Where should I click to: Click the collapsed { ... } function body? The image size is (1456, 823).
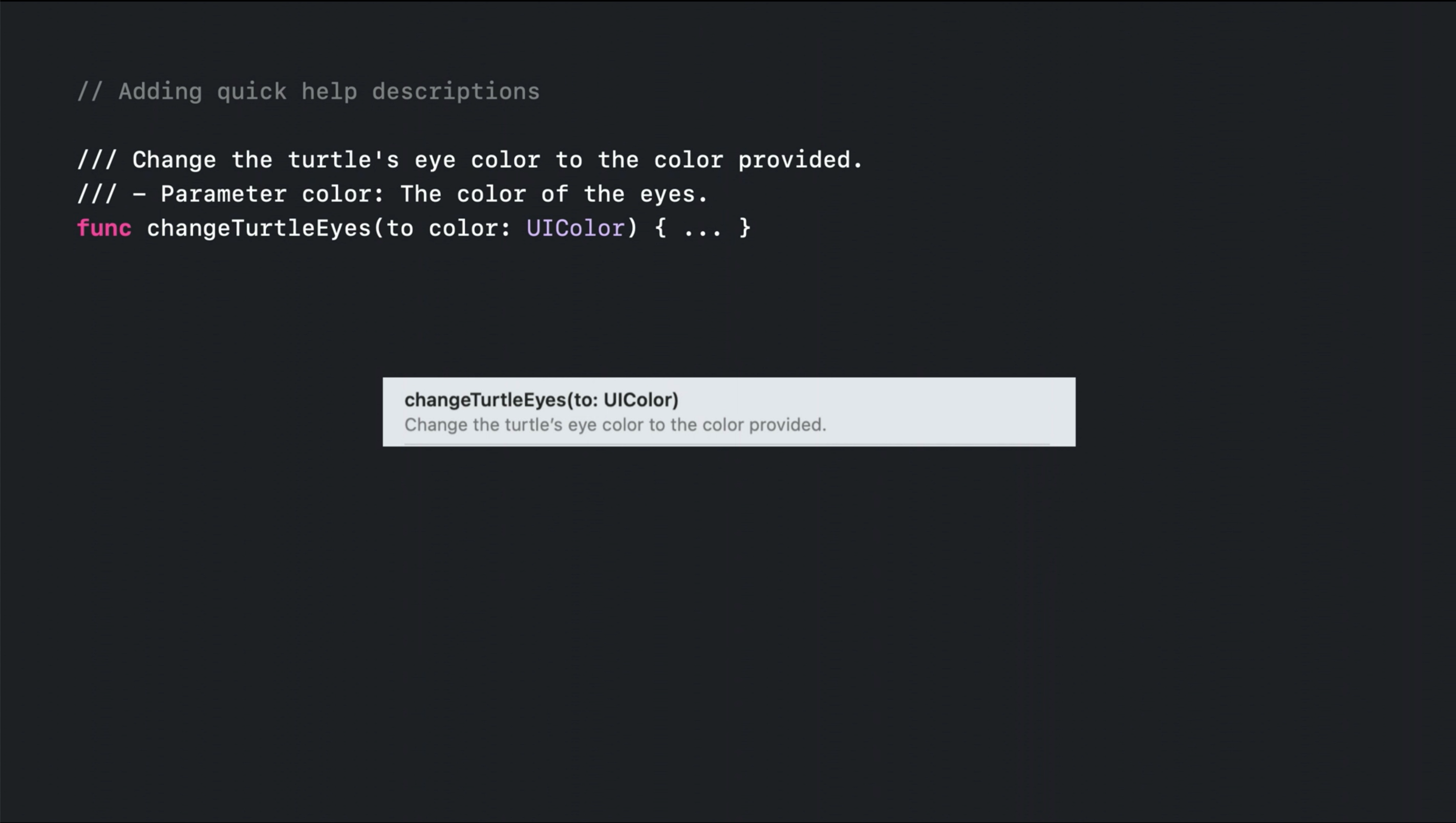click(702, 228)
